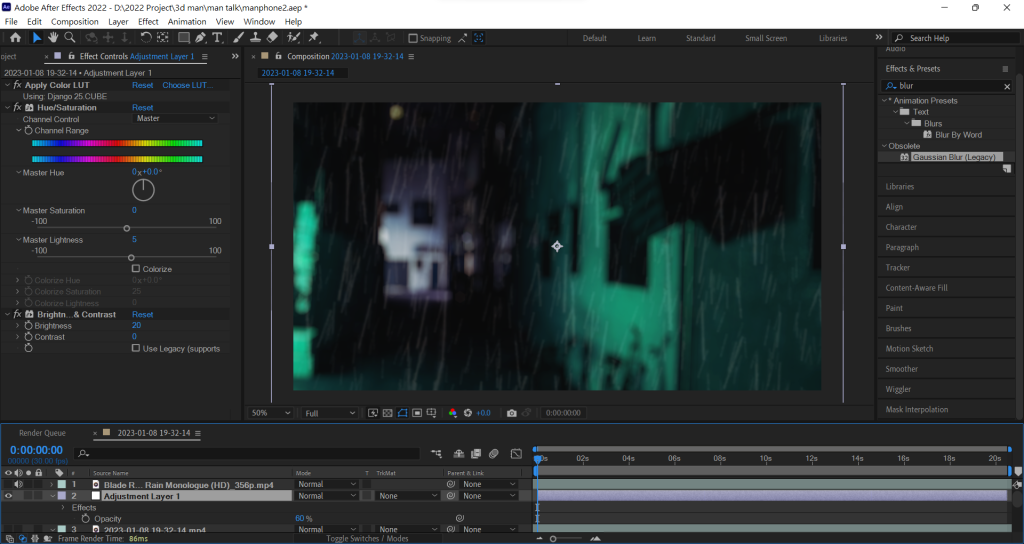Screen dimensions: 1024x544
Task: Open the Full resolution dropdown
Action: coord(330,413)
